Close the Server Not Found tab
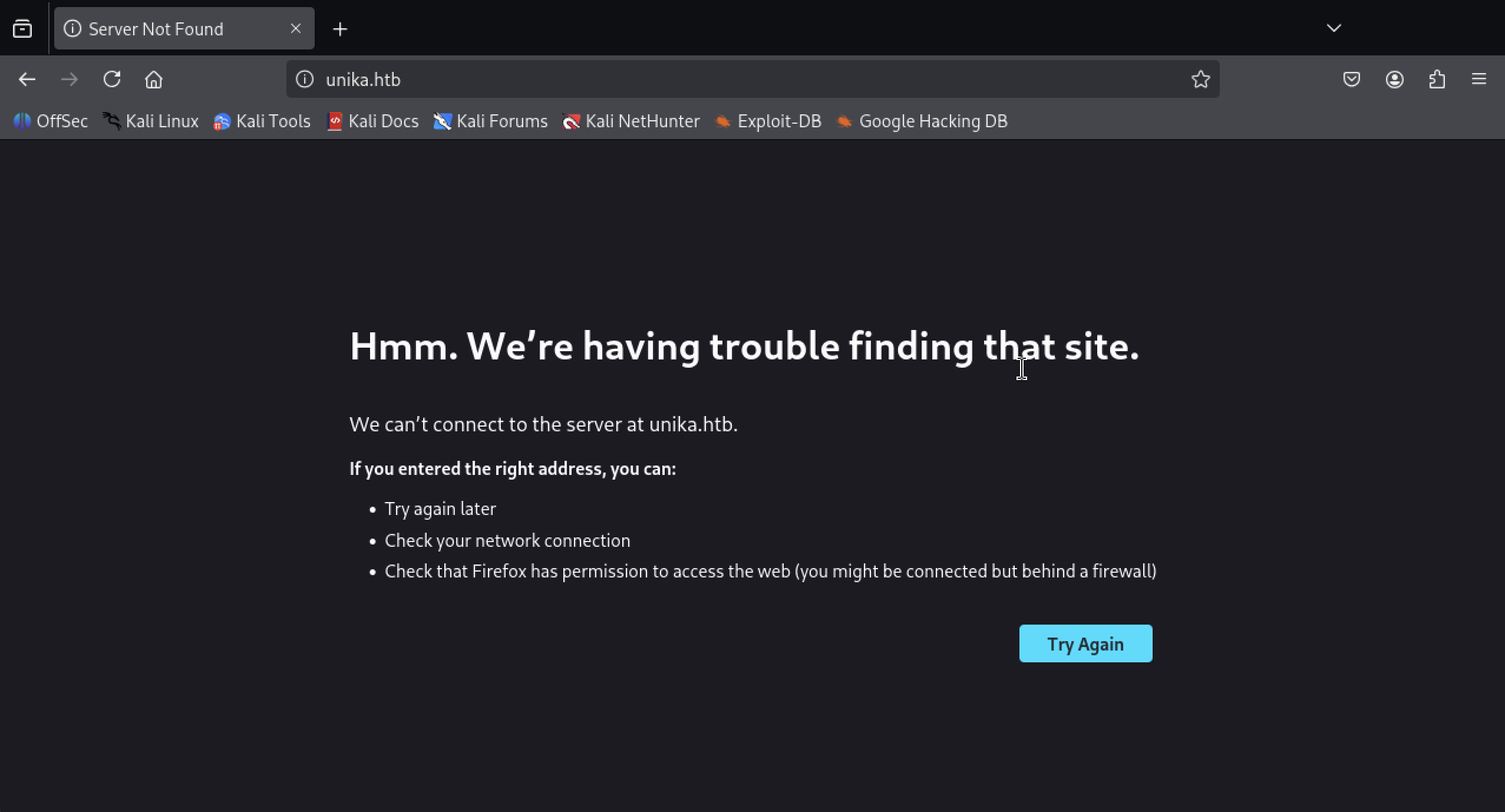The image size is (1505, 812). tap(296, 28)
